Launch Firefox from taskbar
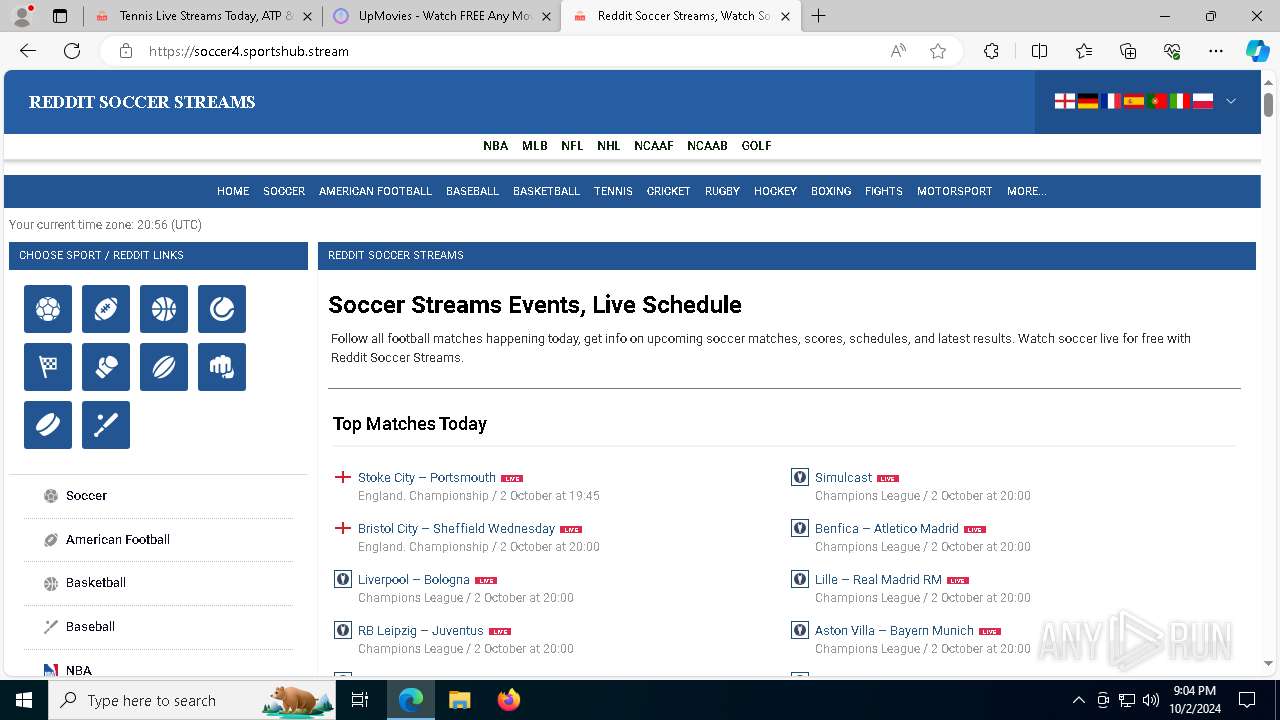Image resolution: width=1280 pixels, height=720 pixels. pyautogui.click(x=509, y=700)
